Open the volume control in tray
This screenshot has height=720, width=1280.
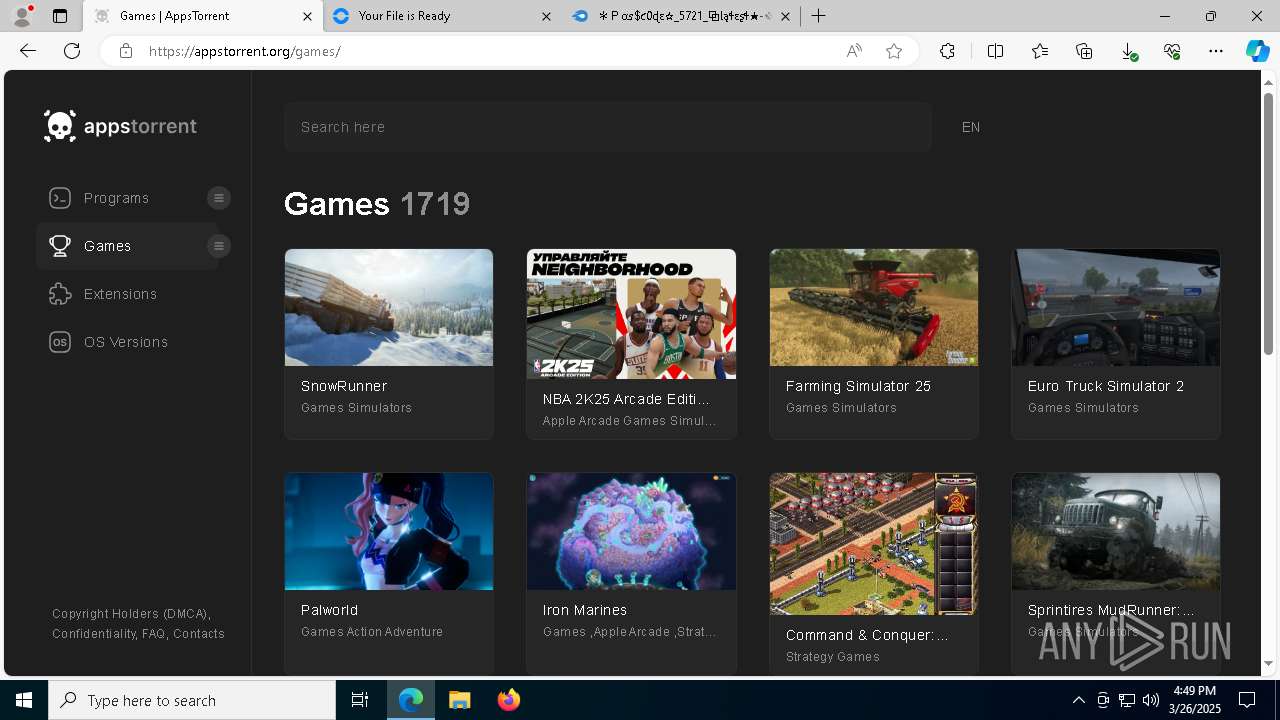click(x=1151, y=700)
